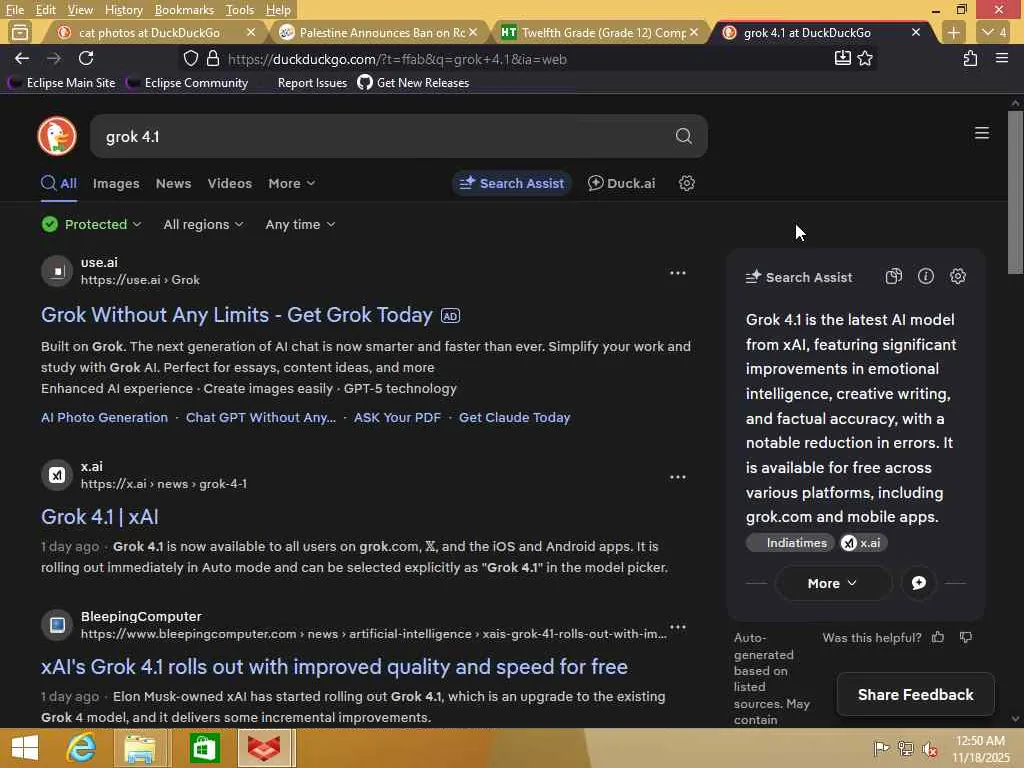Image resolution: width=1024 pixels, height=768 pixels.
Task: Open Firefox application menu
Action: pos(1002,59)
